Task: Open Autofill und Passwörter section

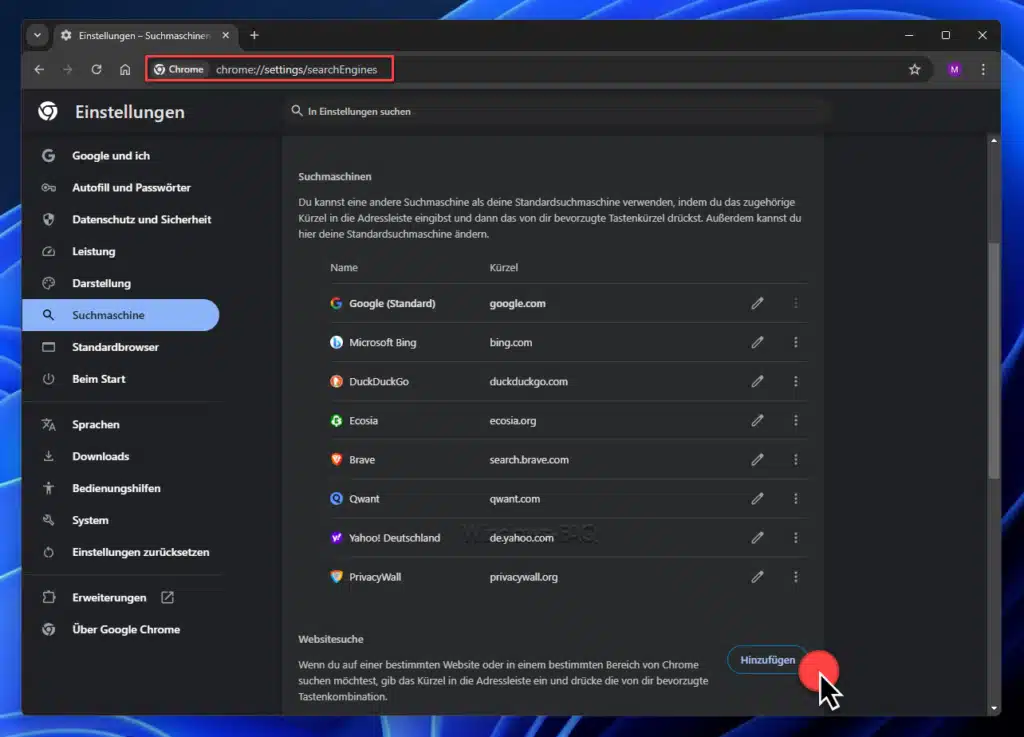Action: coord(131,187)
